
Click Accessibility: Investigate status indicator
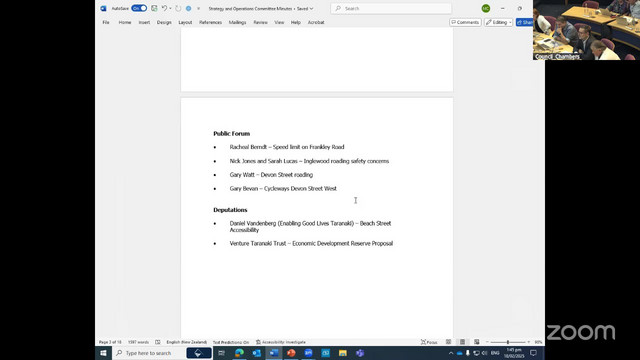point(281,342)
